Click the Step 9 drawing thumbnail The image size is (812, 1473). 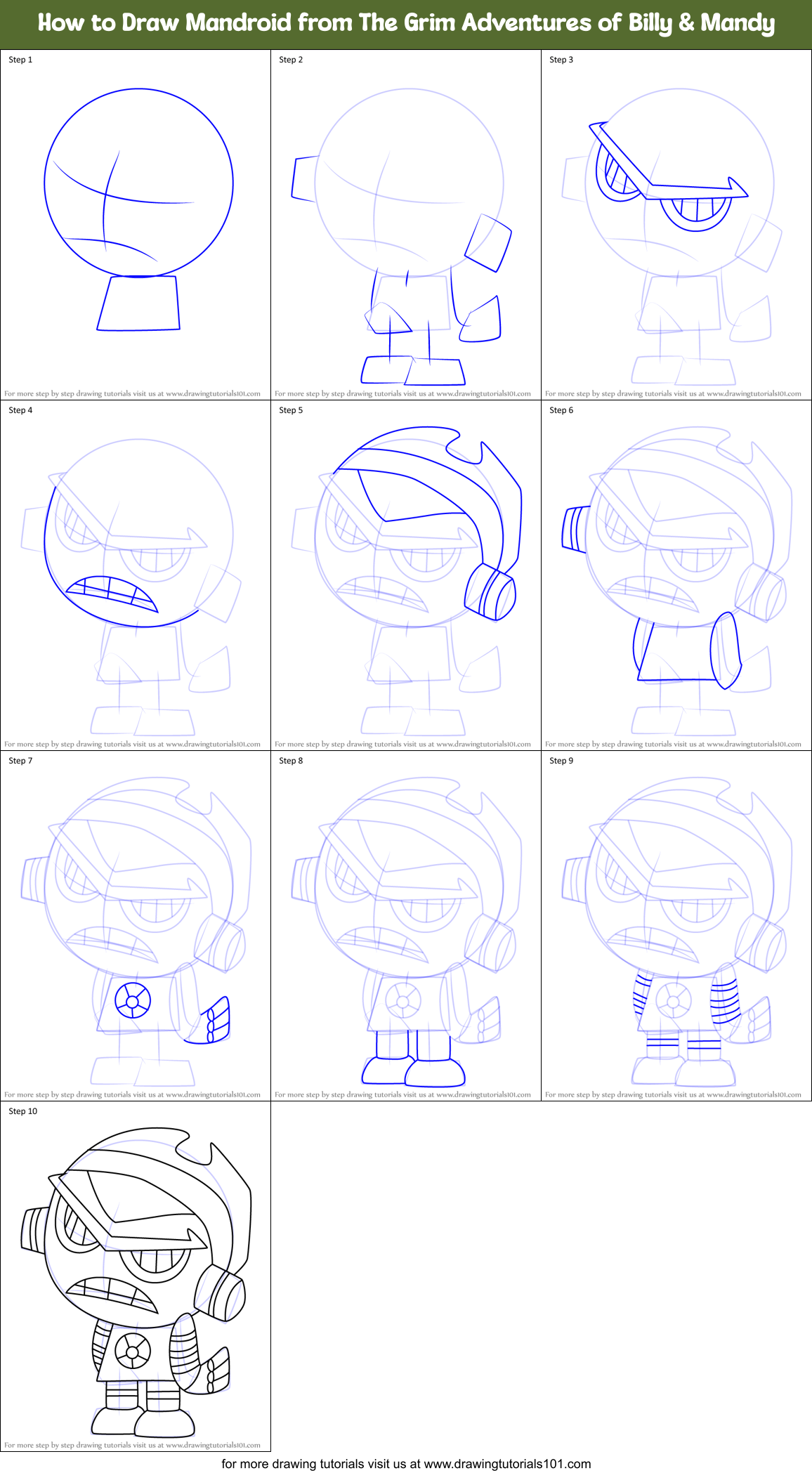[676, 926]
